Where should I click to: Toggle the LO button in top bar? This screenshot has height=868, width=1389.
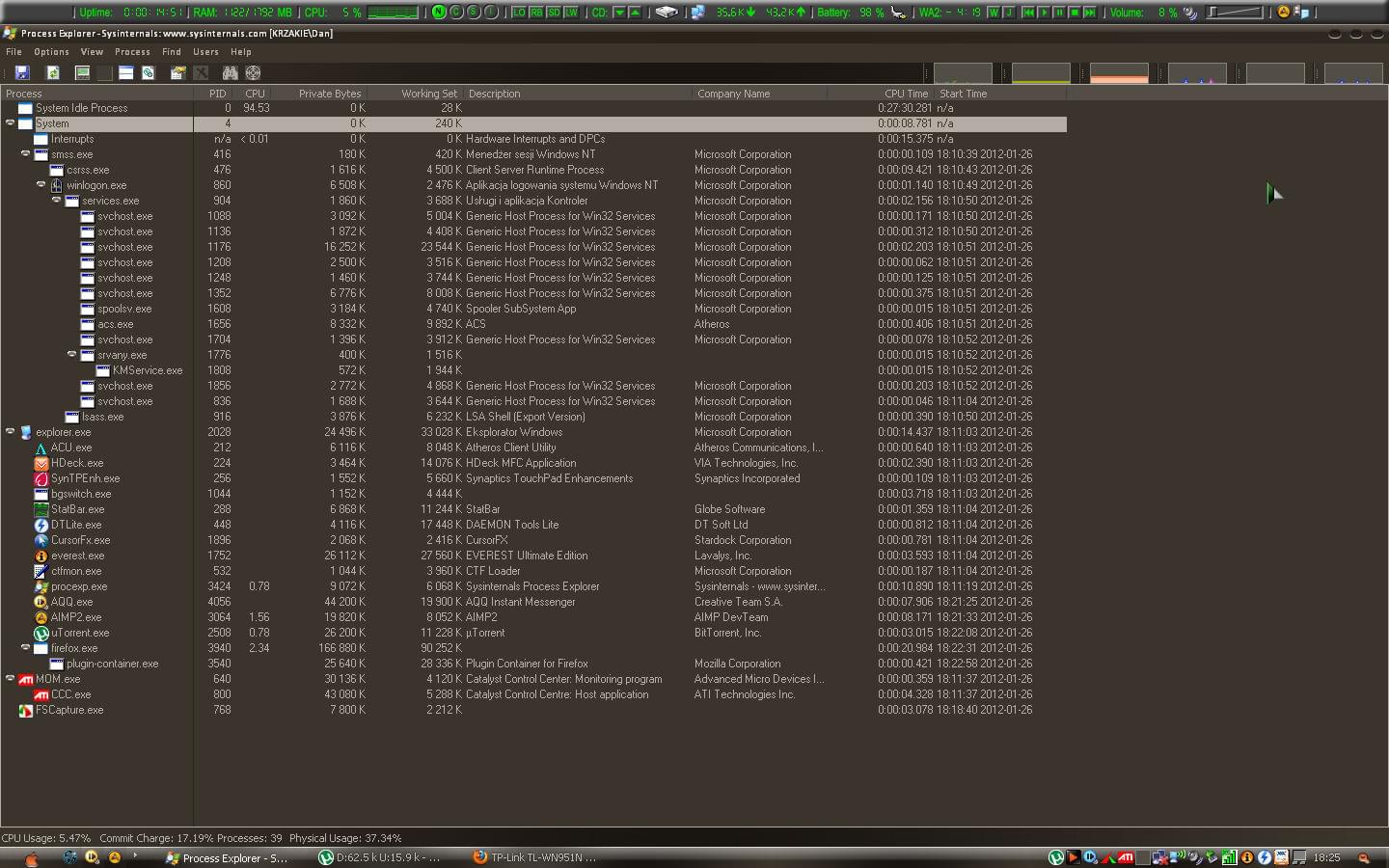(519, 13)
